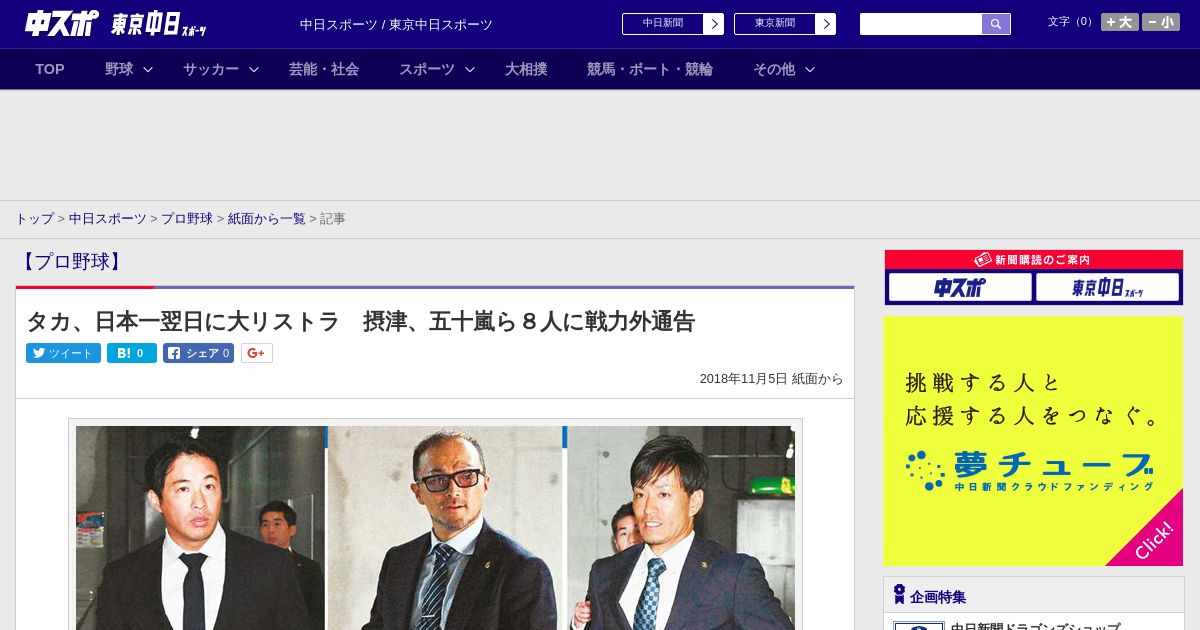Image resolution: width=1200 pixels, height=630 pixels.
Task: Go to 中日スポーツ breadcrumb link
Action: [x=108, y=218]
